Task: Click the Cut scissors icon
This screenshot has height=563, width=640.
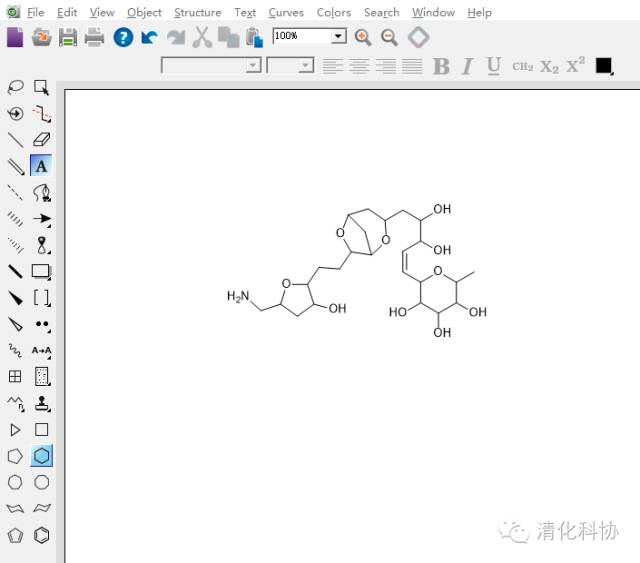Action: [x=202, y=38]
